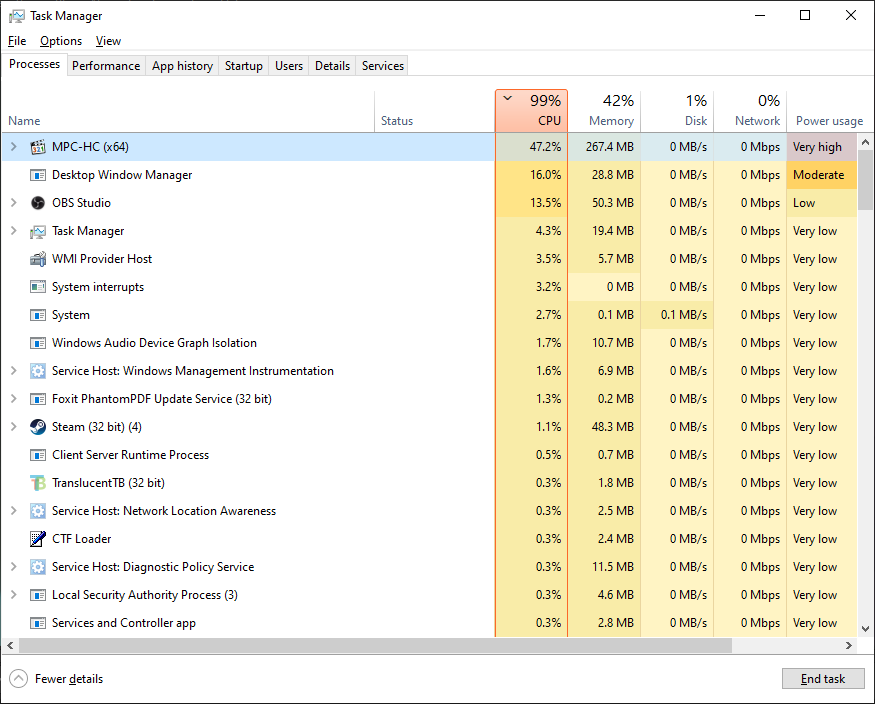Click the Steam icon in the process list
Viewport: 875px width, 704px height.
tap(37, 426)
